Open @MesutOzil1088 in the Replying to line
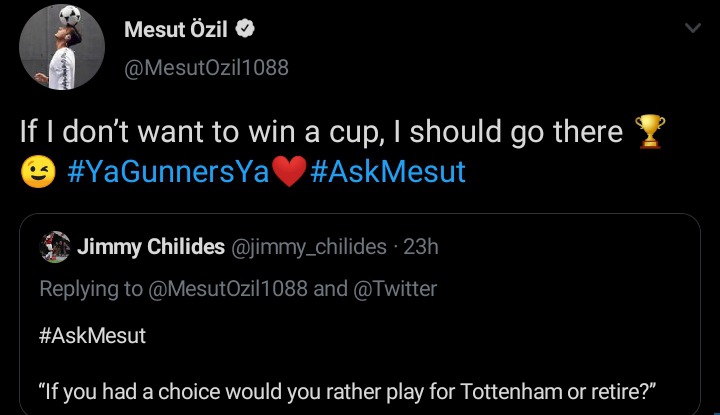Viewport: 720px width, 415px height. pos(228,289)
